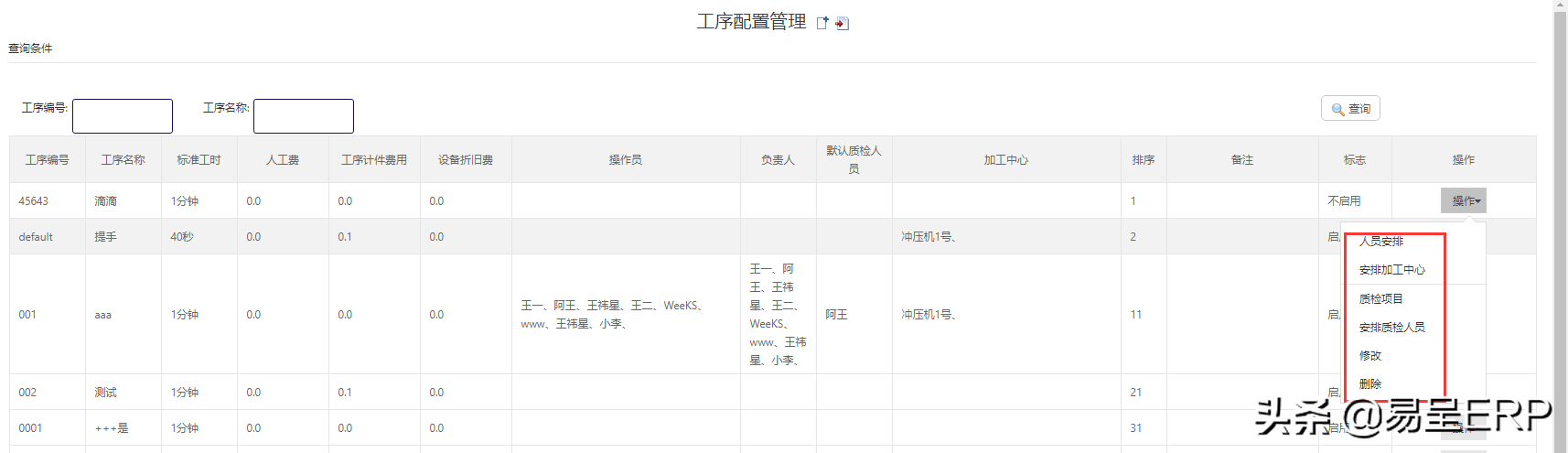This screenshot has width=1568, height=453.
Task: Select 人员安排 from the dropdown menu
Action: 1381,242
